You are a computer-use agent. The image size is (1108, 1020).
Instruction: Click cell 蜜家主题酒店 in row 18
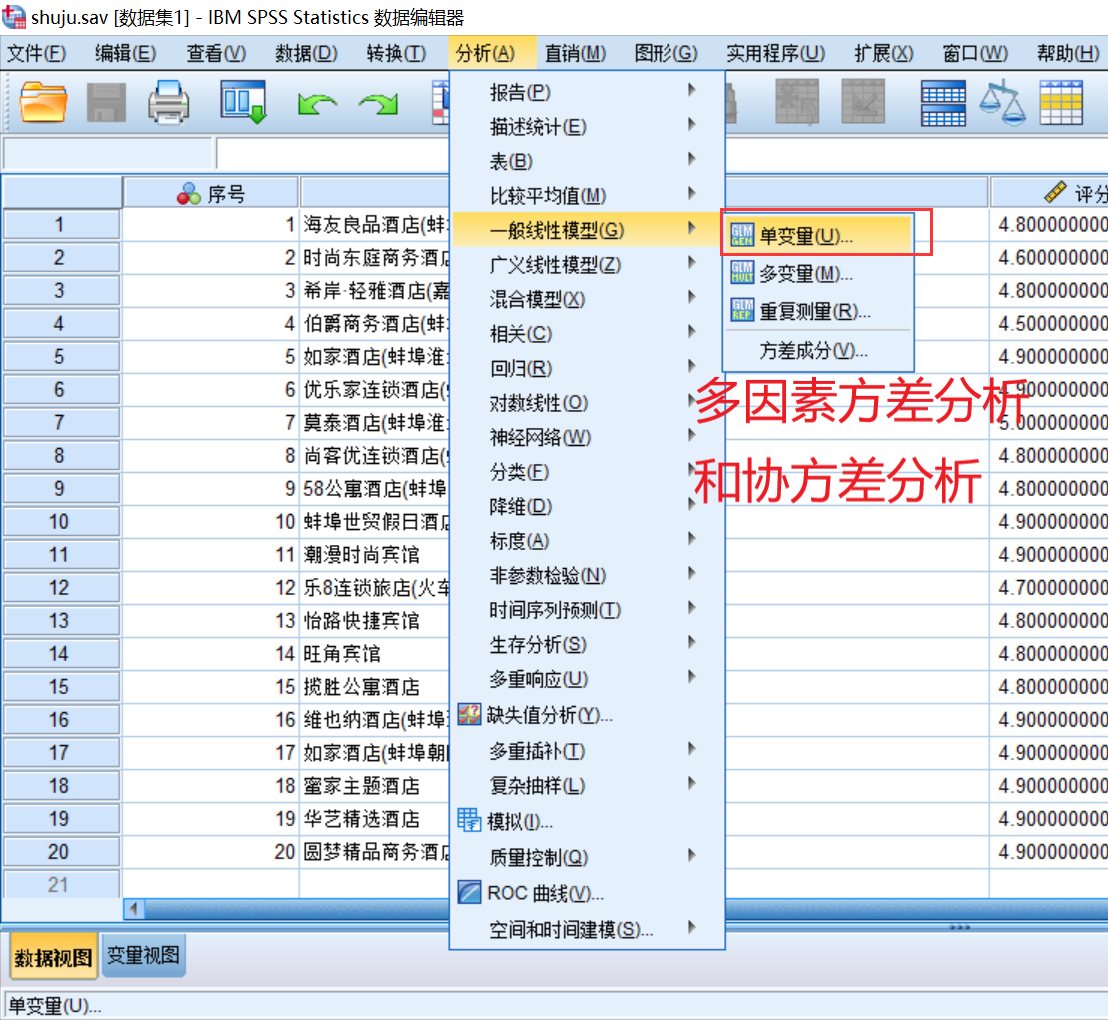click(x=375, y=786)
